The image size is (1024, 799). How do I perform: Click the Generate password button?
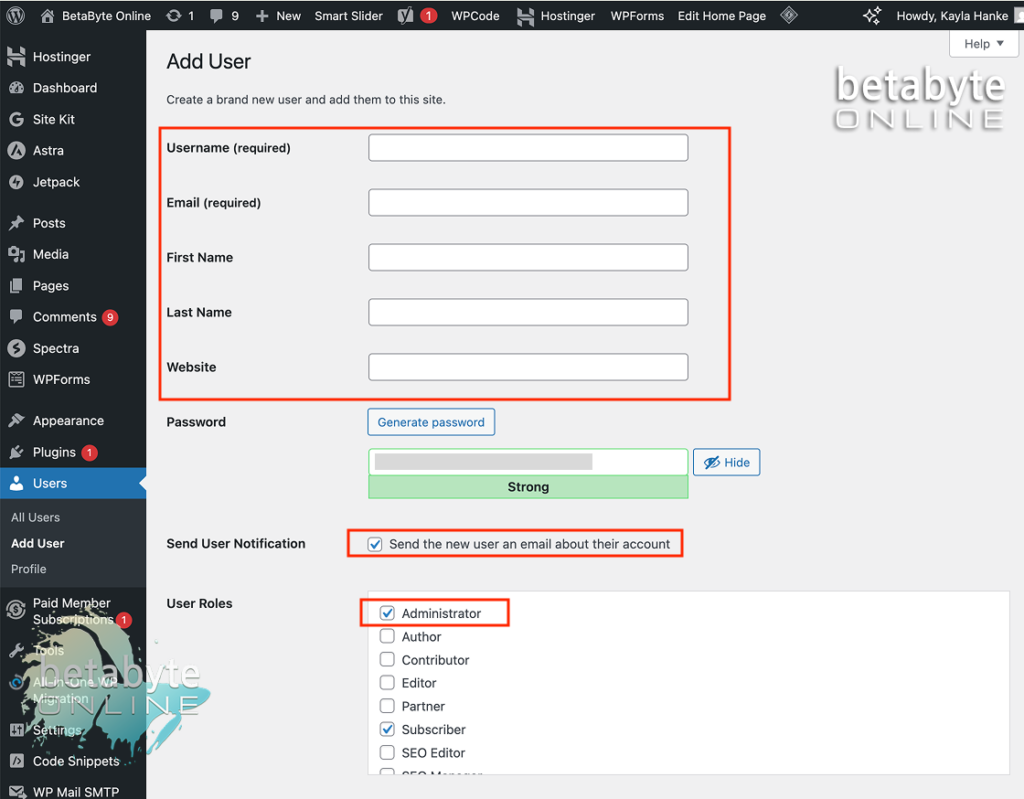pyautogui.click(x=431, y=422)
